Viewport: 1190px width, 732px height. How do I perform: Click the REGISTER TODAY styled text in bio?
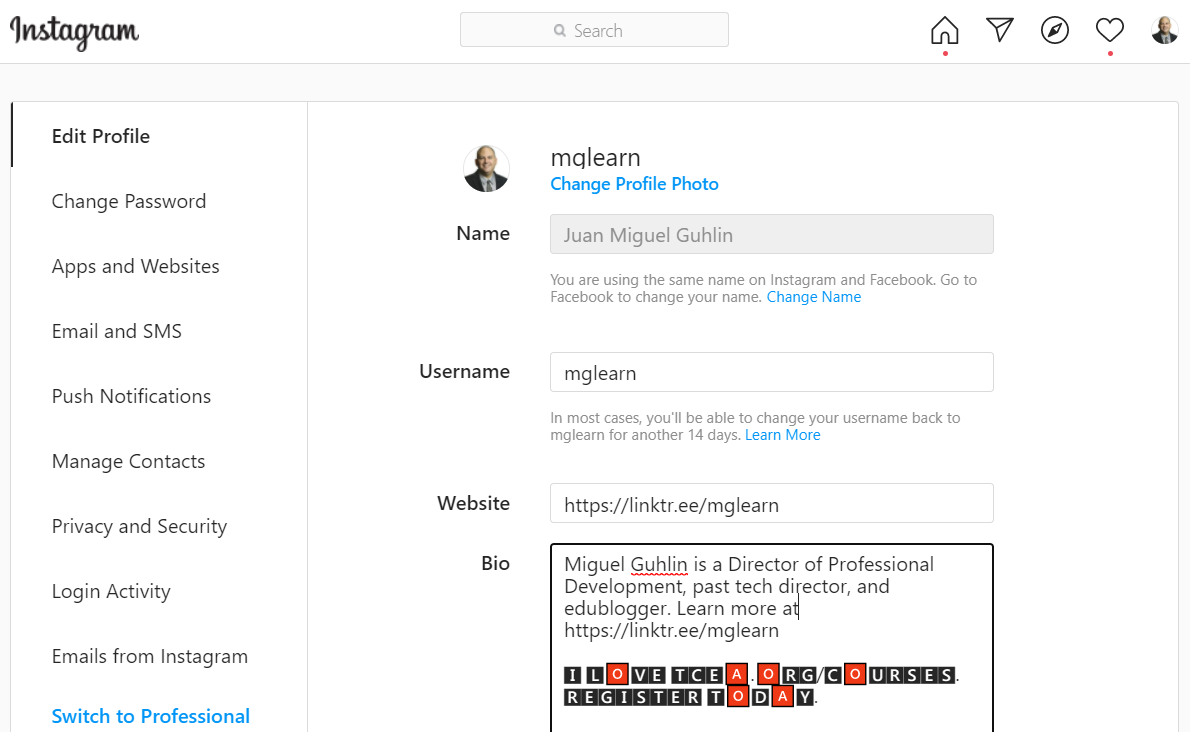click(x=690, y=697)
